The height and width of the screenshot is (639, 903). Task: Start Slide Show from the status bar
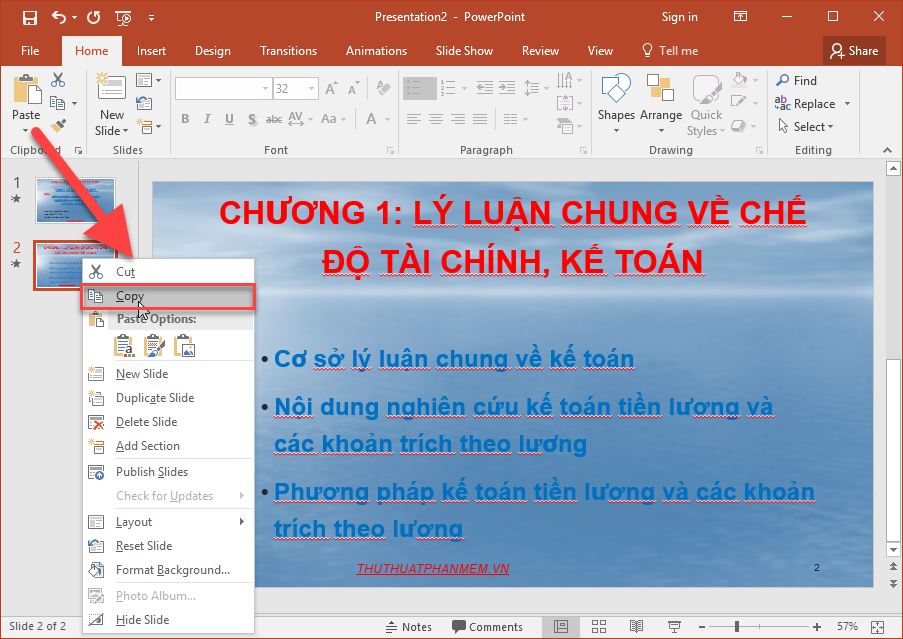(x=674, y=626)
